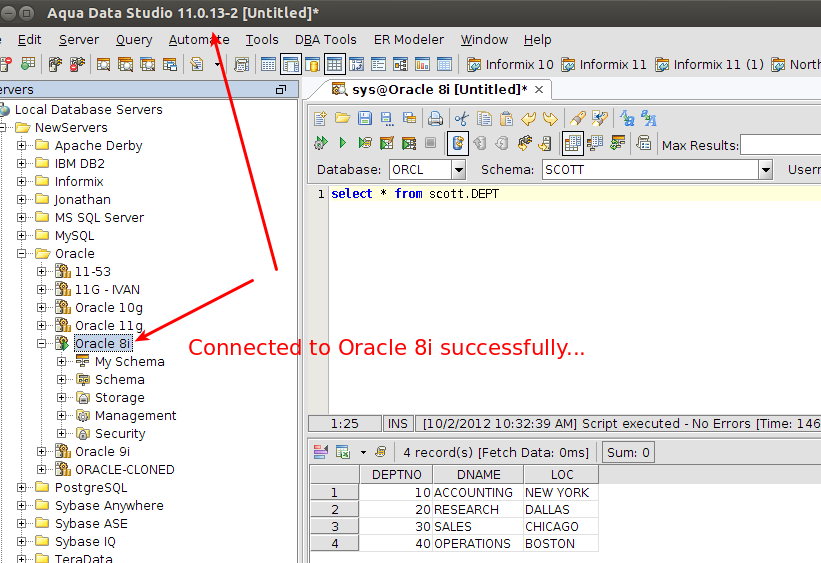821x563 pixels.
Task: Open the dropdown arrow next to the script icon
Action: (x=217, y=65)
